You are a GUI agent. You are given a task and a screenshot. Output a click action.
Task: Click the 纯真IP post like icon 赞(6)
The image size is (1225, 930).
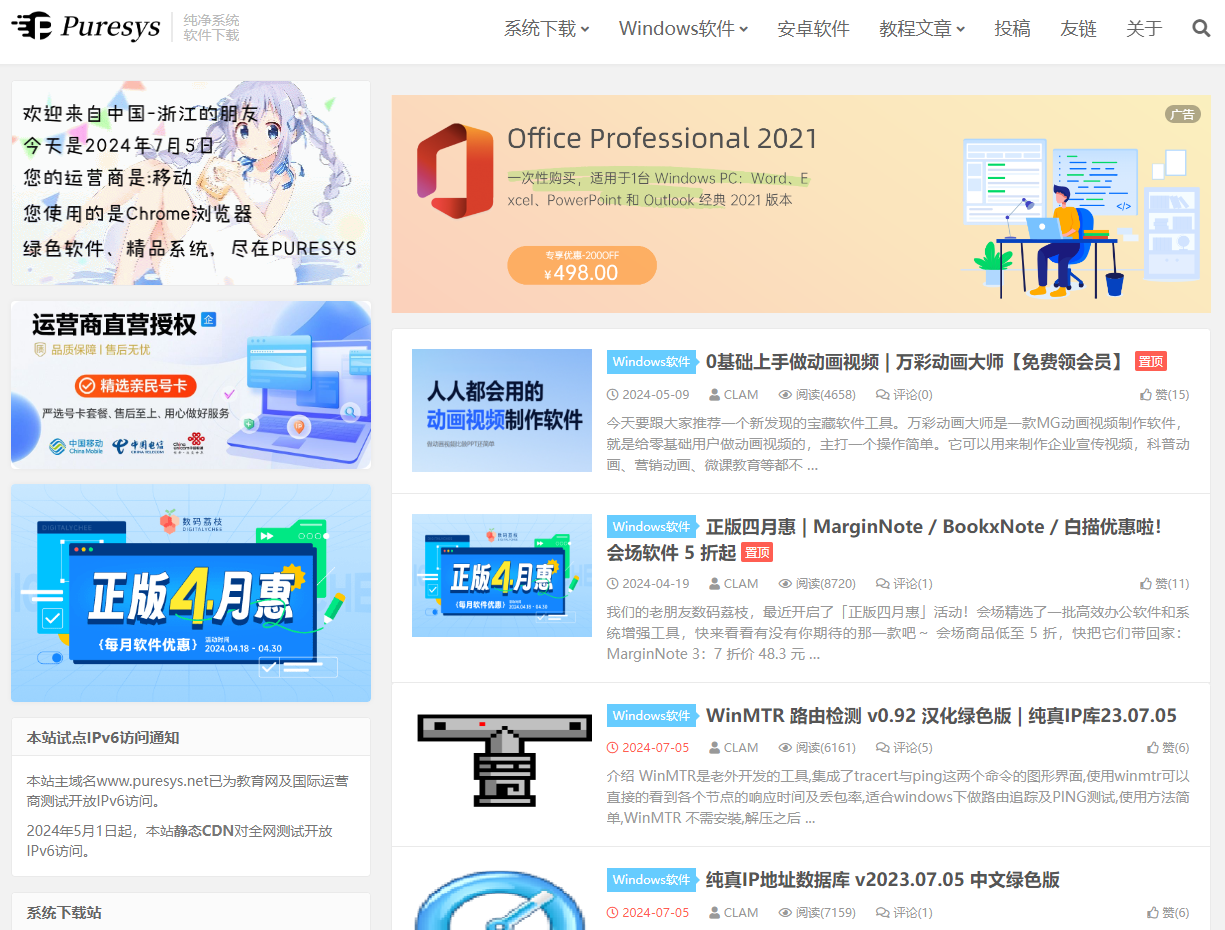click(1153, 913)
